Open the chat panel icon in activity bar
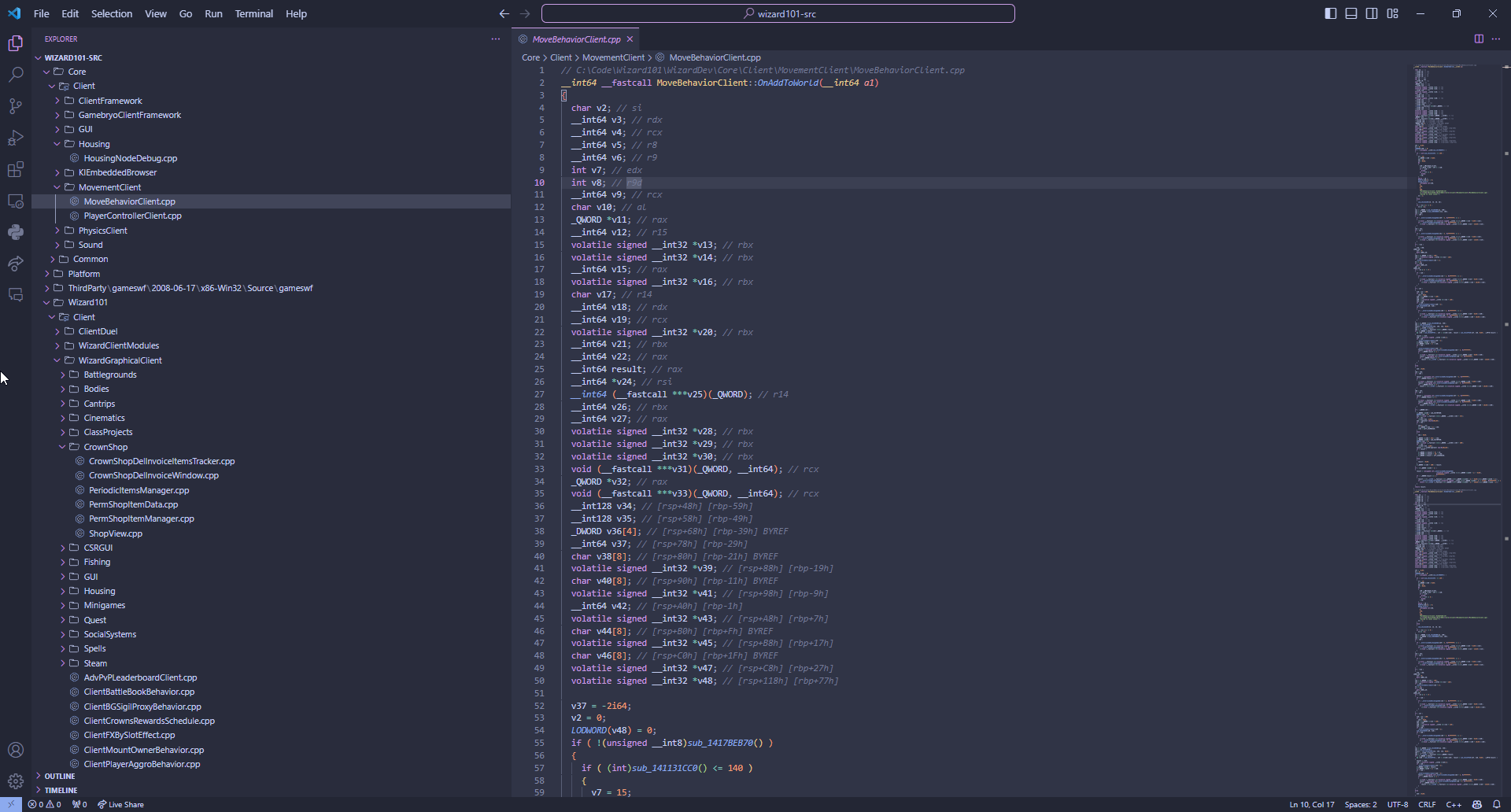Screen dimensions: 1511x812 [16, 295]
